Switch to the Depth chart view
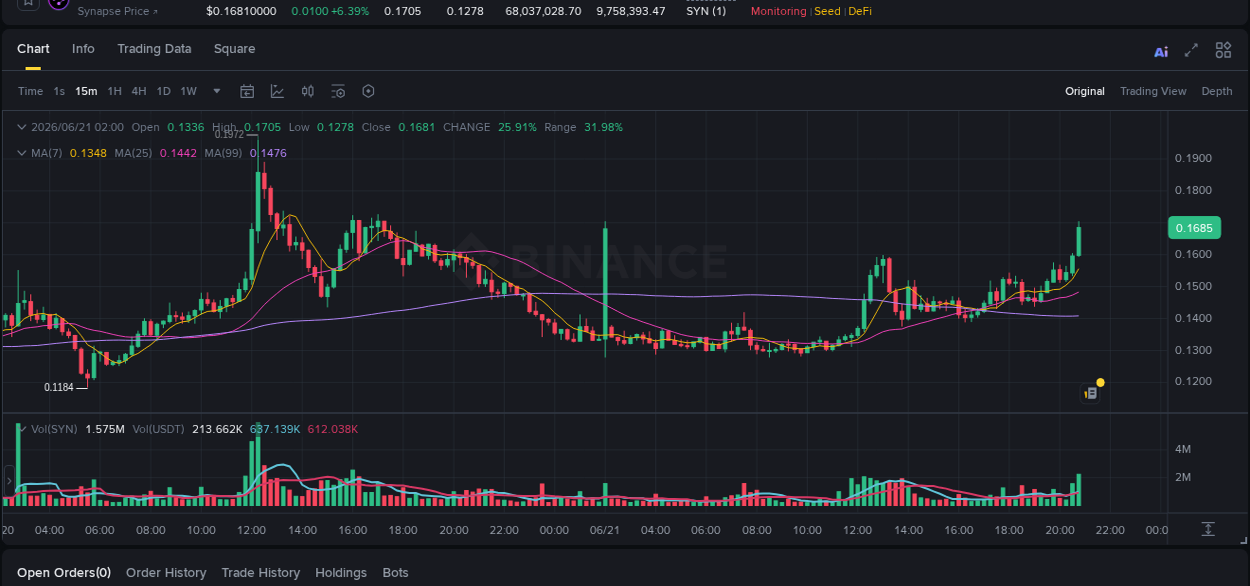Viewport: 1250px width, 586px height. tap(1217, 91)
